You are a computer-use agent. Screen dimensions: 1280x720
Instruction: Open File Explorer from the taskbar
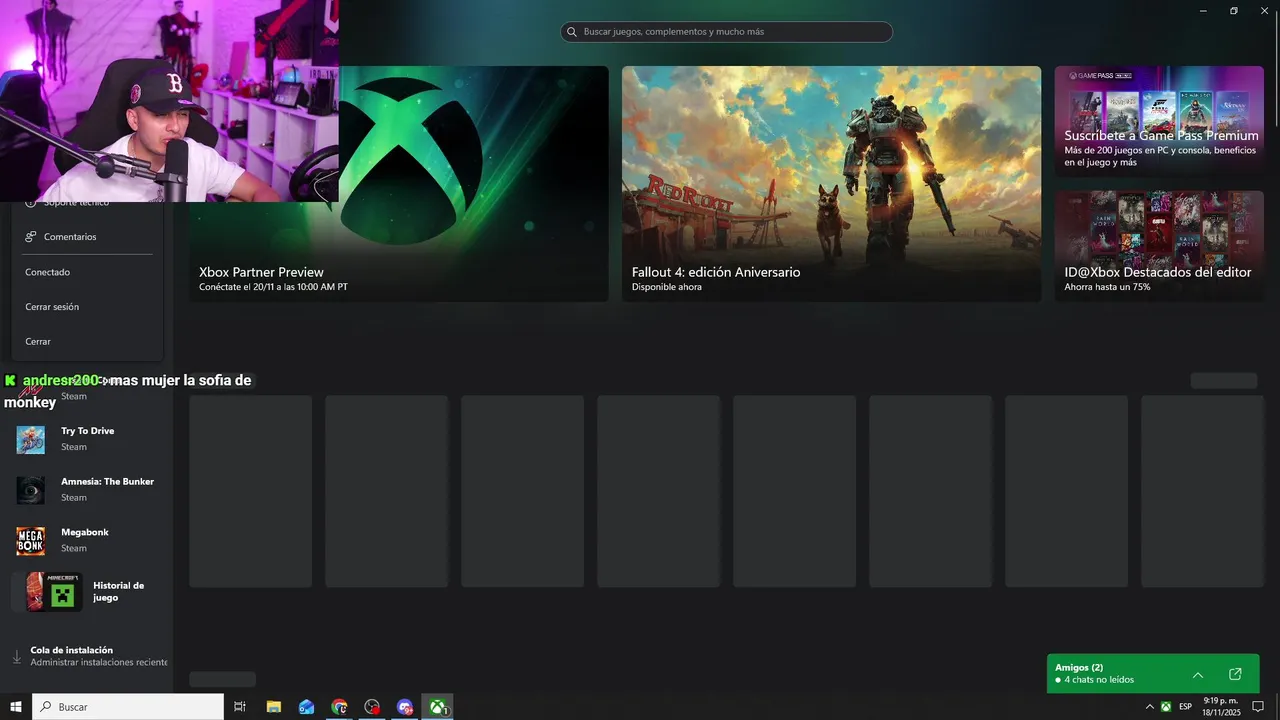[x=273, y=707]
